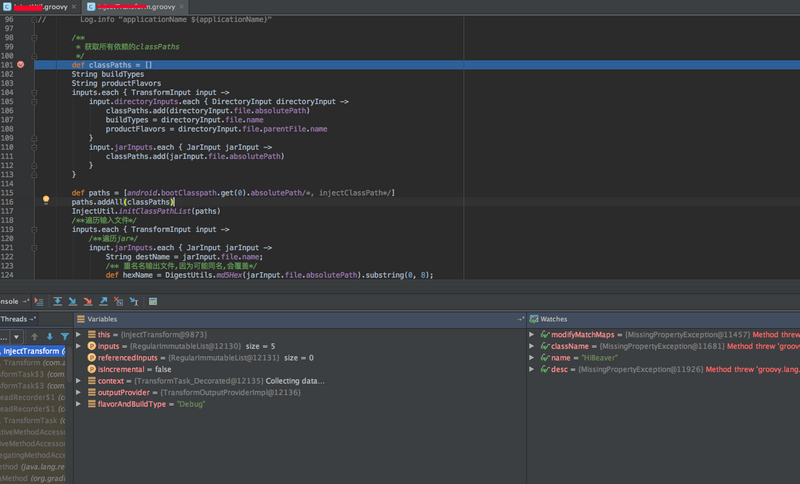The width and height of the screenshot is (800, 484).
Task: Click the frames list vertical scrollbar
Action: click(x=69, y=365)
